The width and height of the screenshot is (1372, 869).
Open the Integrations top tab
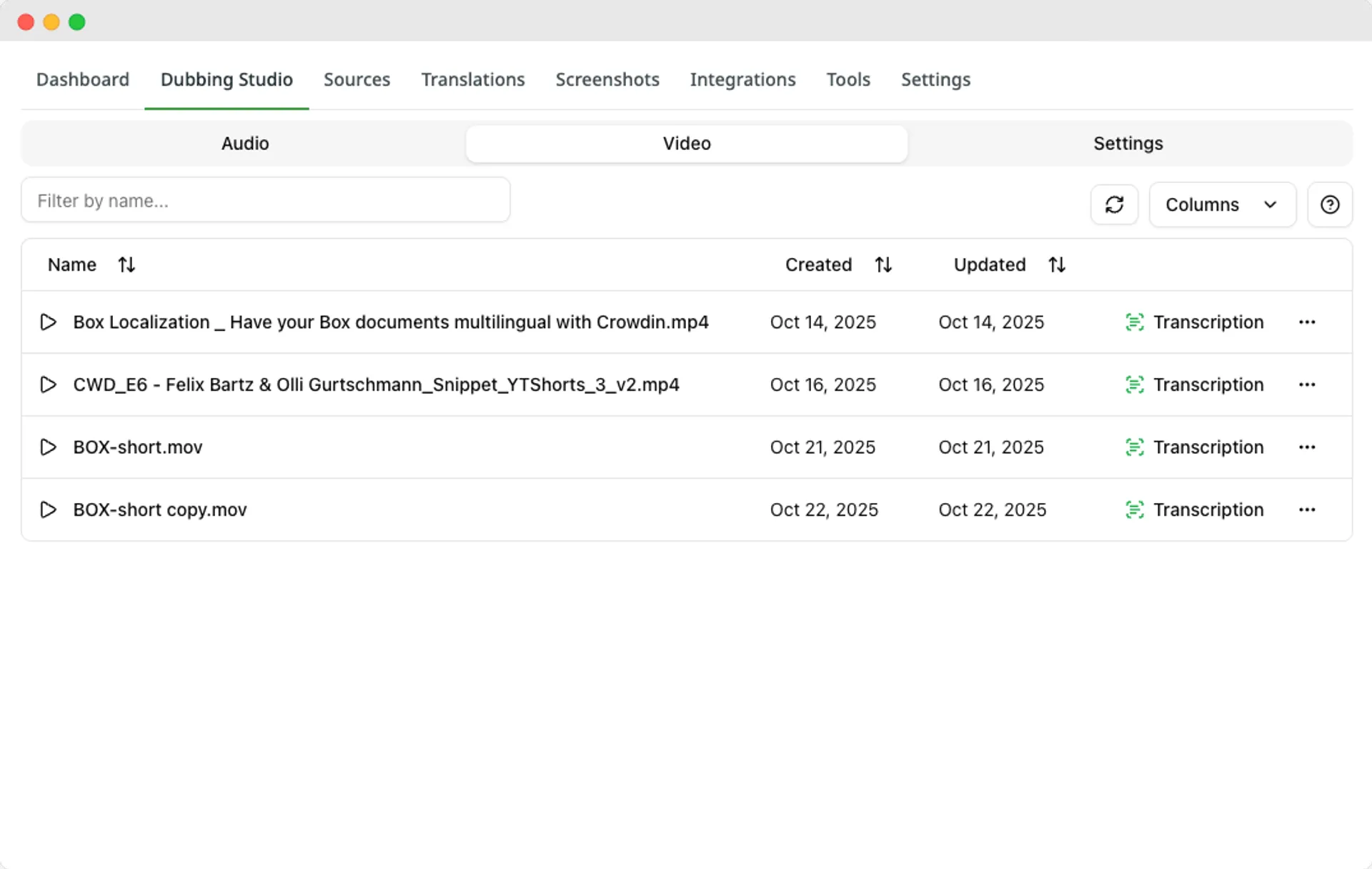pyautogui.click(x=742, y=79)
